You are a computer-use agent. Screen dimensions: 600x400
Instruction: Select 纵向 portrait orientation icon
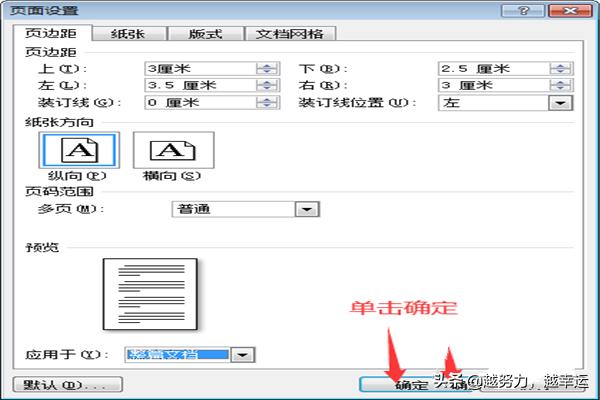[x=79, y=150]
